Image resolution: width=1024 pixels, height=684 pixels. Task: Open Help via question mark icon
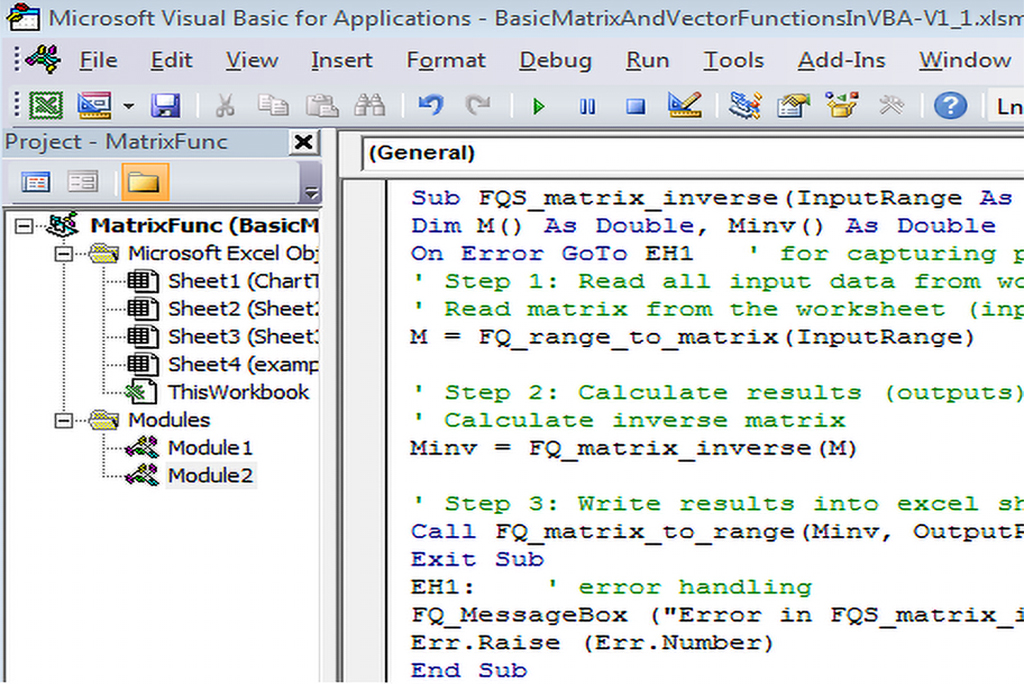(x=950, y=105)
